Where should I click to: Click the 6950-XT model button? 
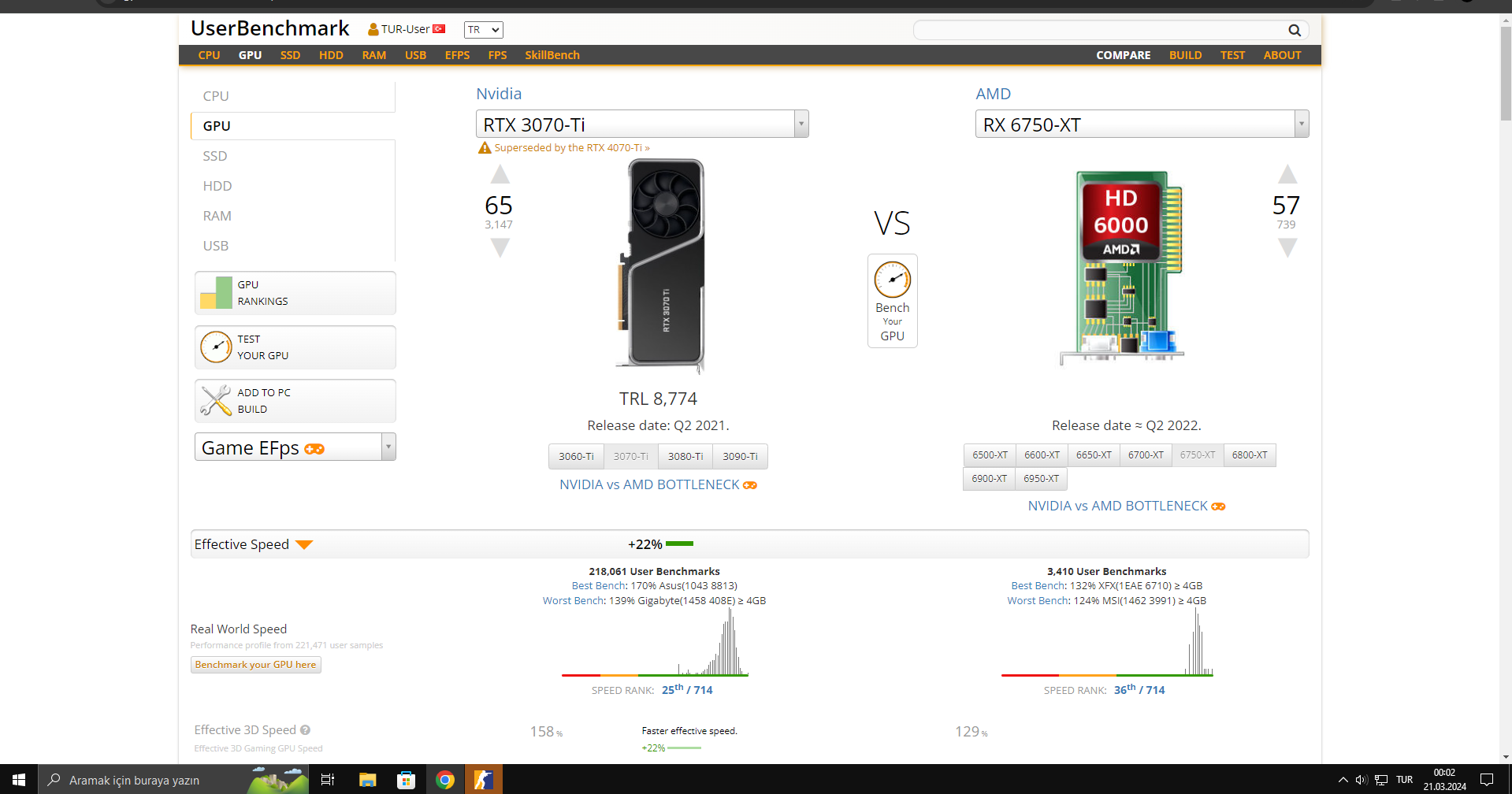pos(1041,478)
